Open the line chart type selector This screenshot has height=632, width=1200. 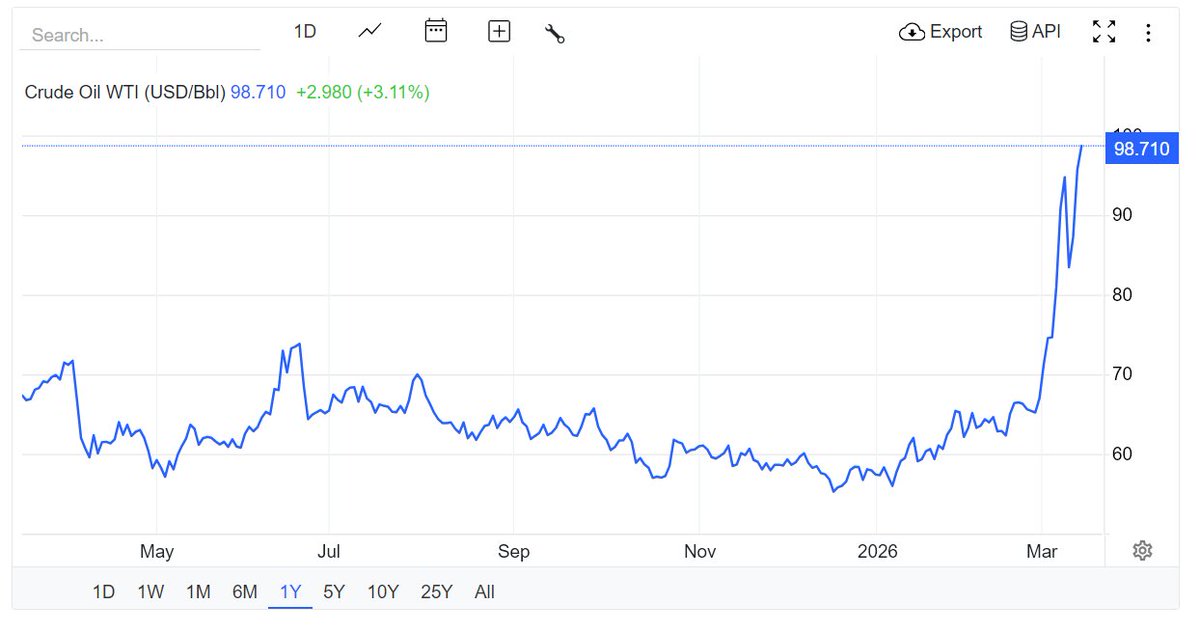pos(370,31)
